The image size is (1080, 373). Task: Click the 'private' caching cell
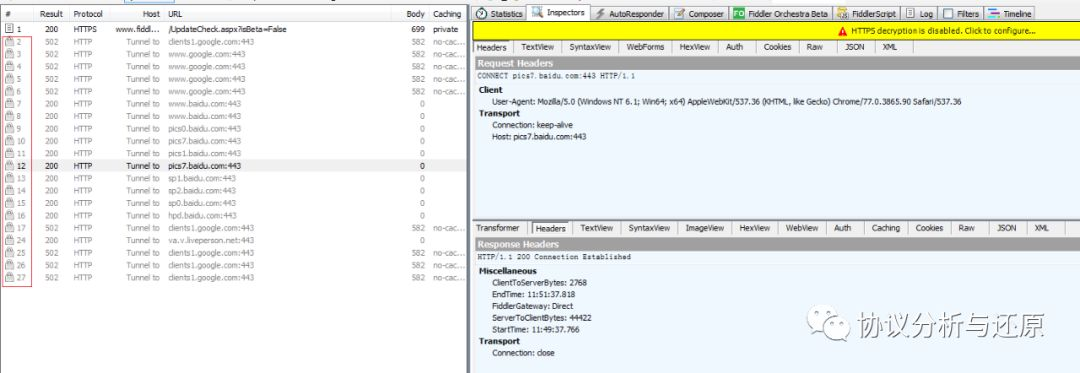[x=446, y=29]
